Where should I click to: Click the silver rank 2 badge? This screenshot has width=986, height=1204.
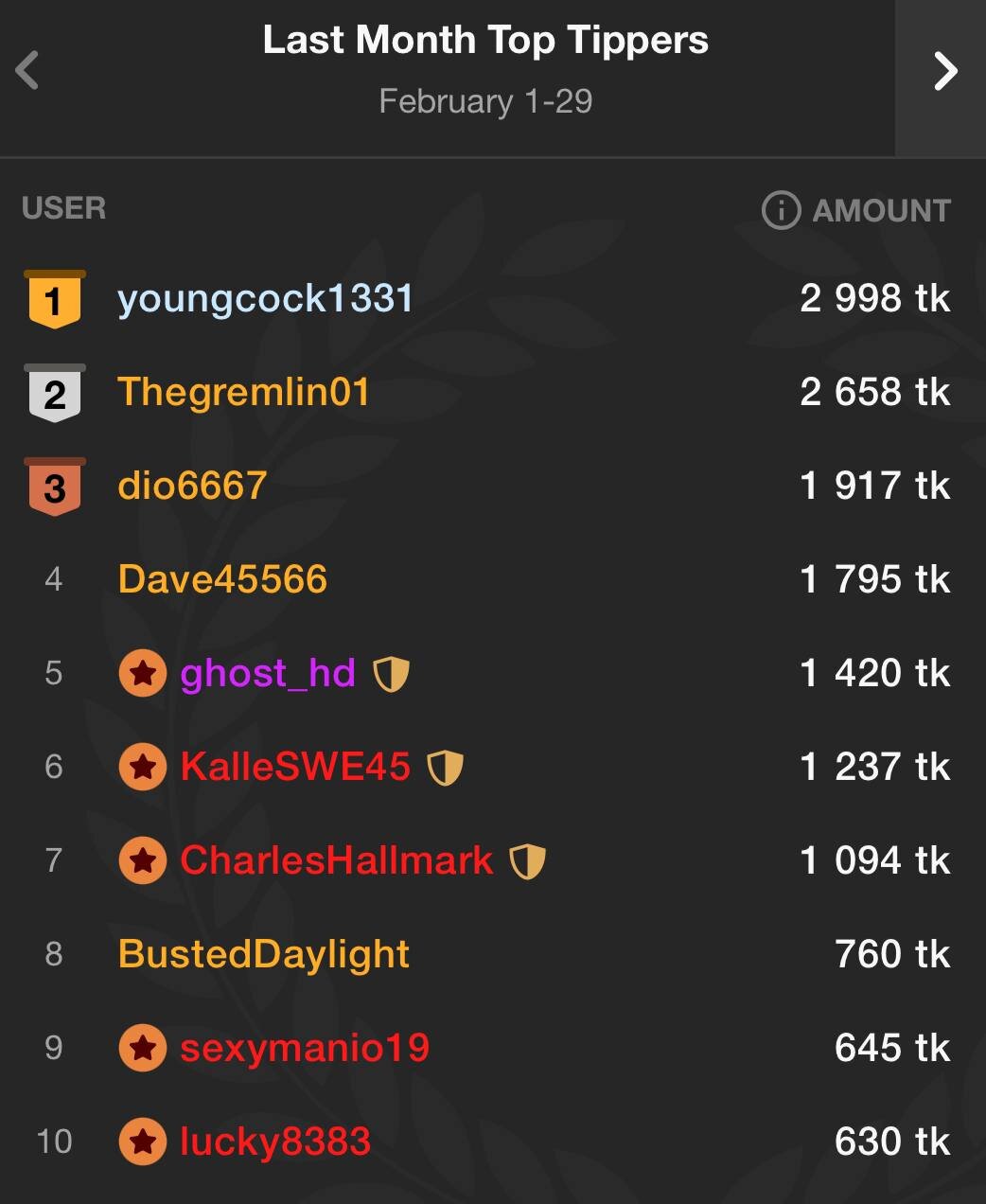point(54,393)
